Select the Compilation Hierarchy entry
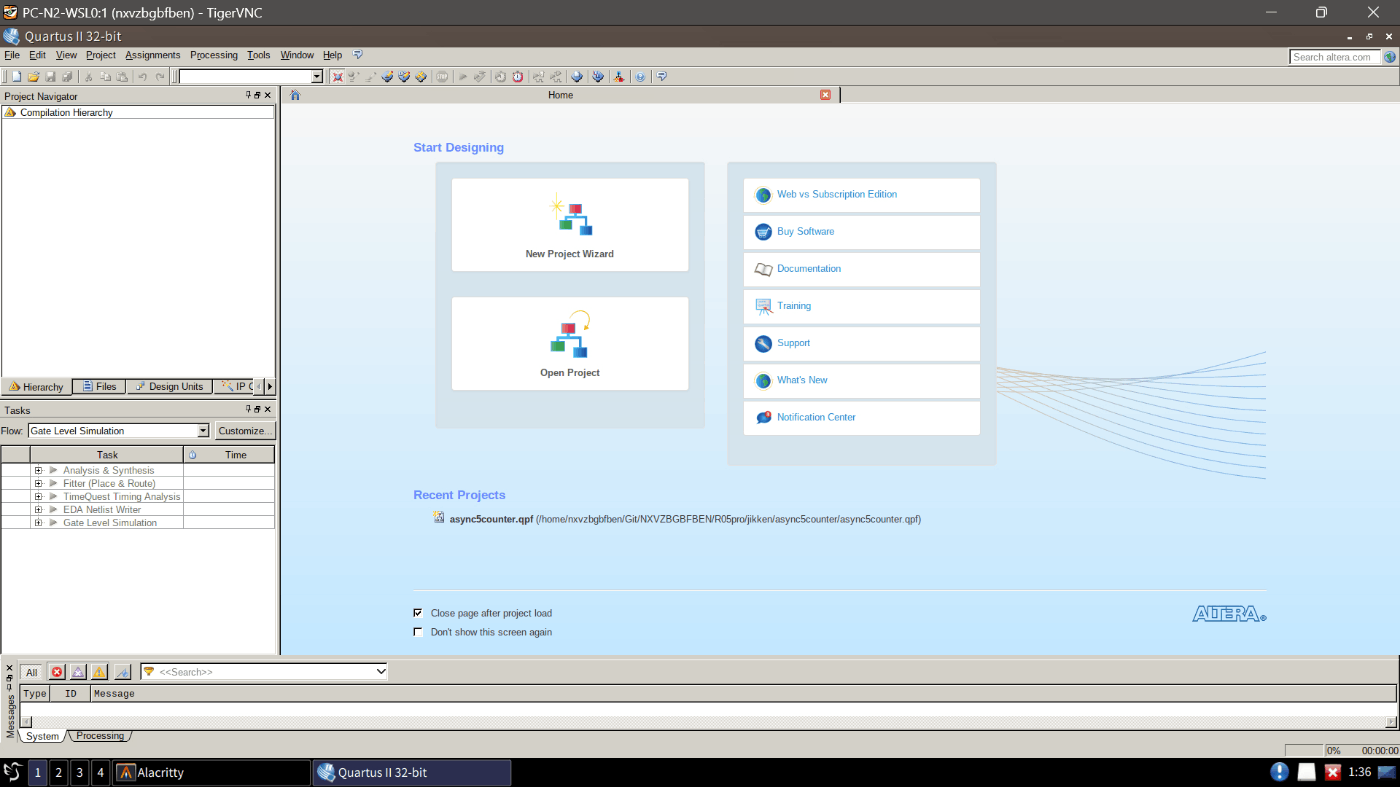Image resolution: width=1400 pixels, height=787 pixels. 66,113
